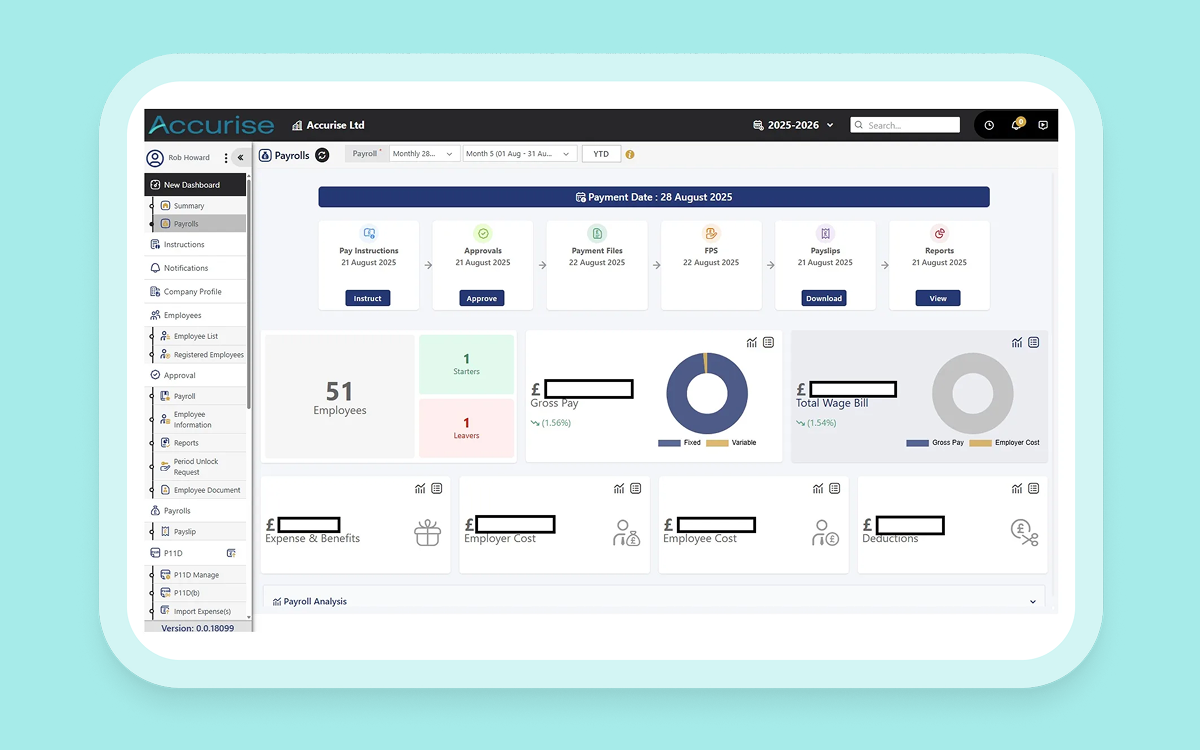This screenshot has height=750, width=1200.
Task: Click the table icon on Total Wage Bill card
Action: coord(1035,341)
